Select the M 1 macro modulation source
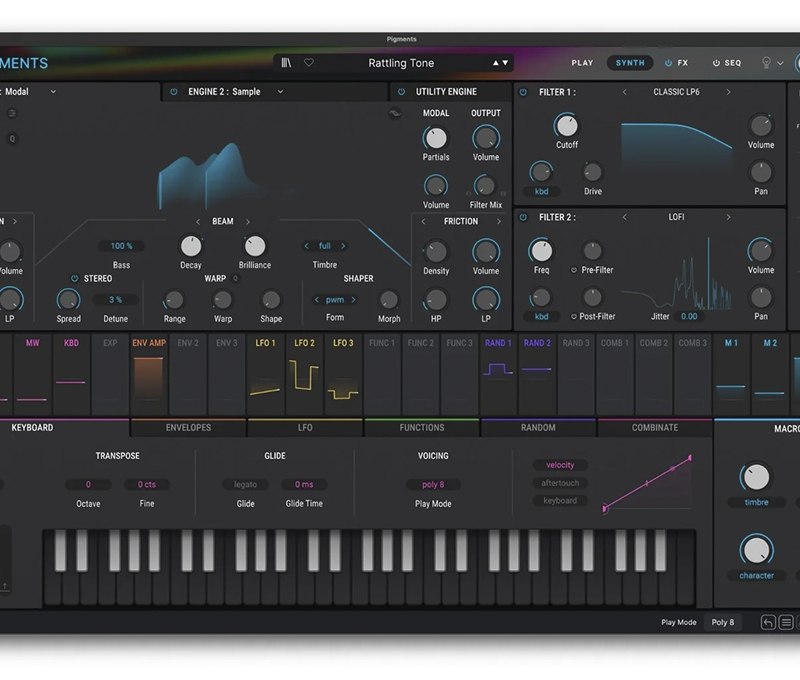800x680 pixels. (731, 374)
